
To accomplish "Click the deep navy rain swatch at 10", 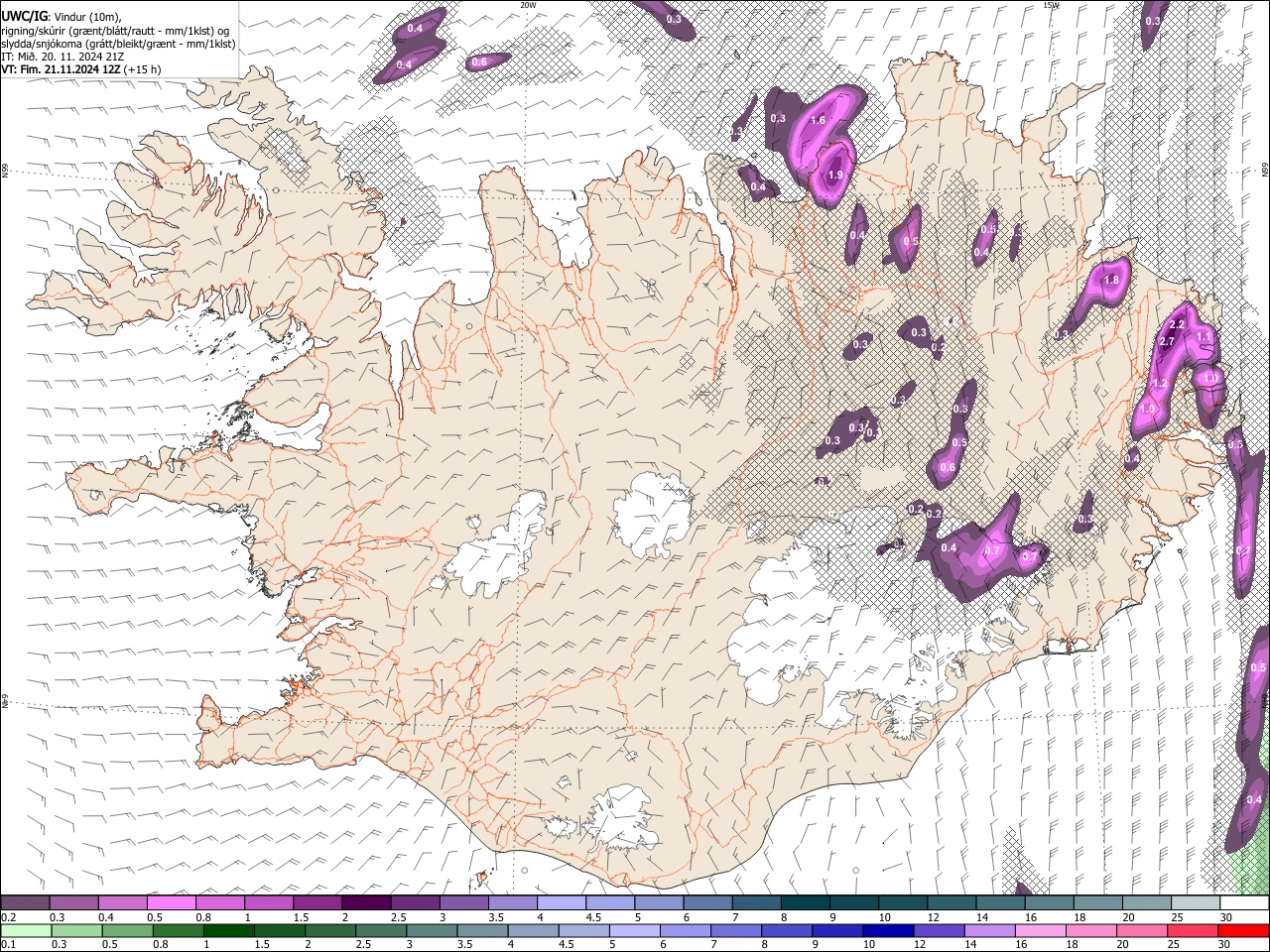I will tap(887, 930).
